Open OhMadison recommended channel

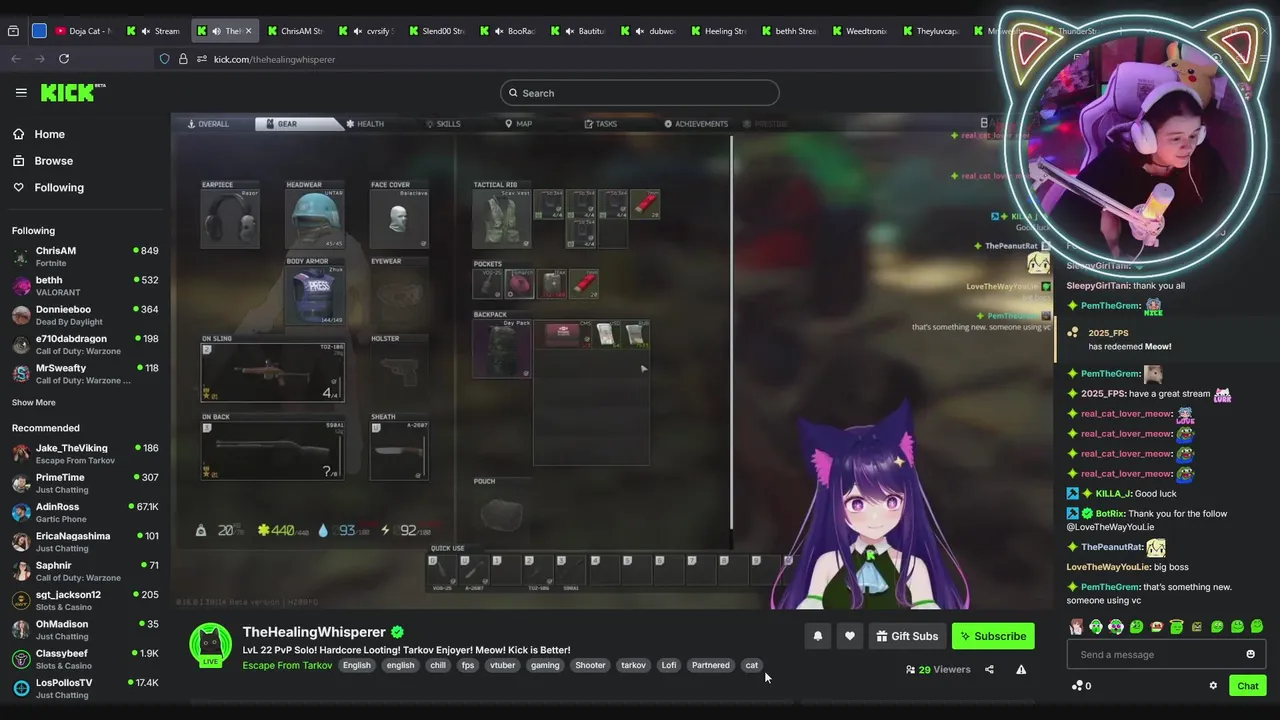[85, 629]
